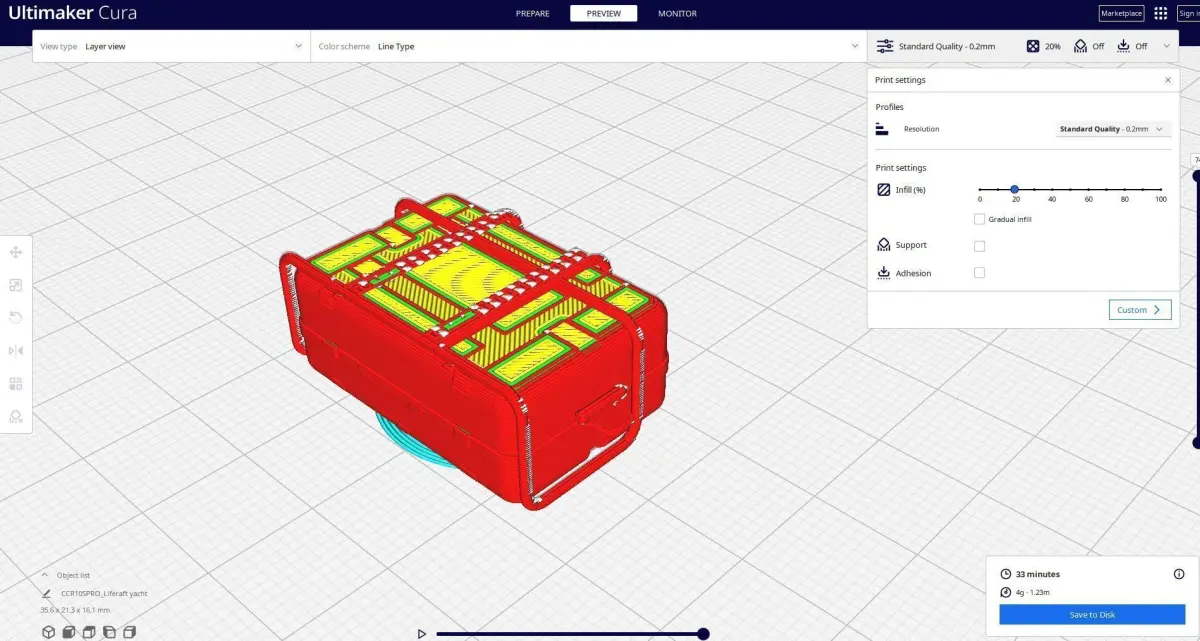Enable the Support checkbox
The height and width of the screenshot is (641, 1200).
[979, 246]
